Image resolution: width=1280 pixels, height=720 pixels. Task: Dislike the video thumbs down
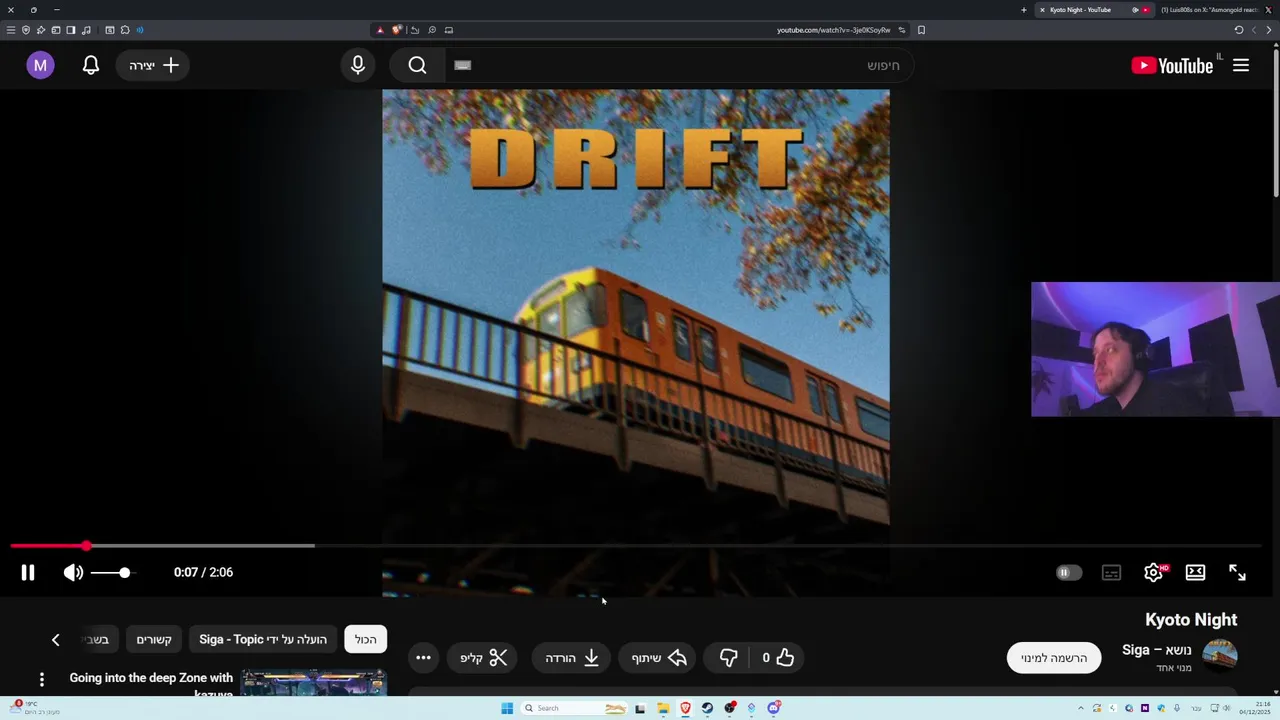[x=728, y=657]
